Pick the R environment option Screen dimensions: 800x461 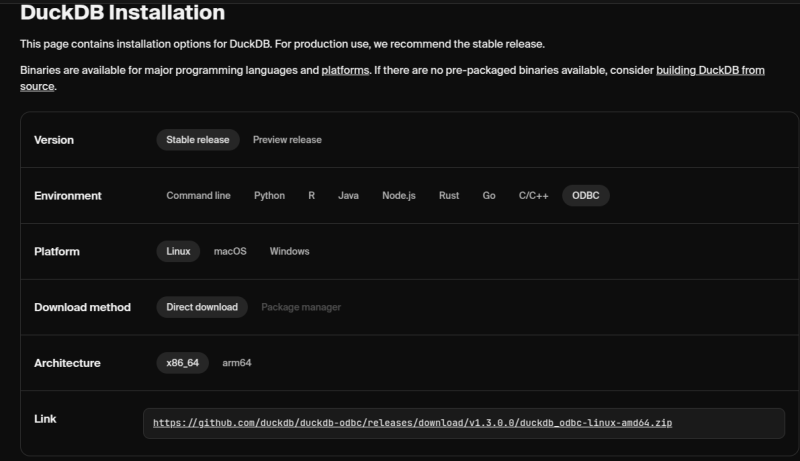pyautogui.click(x=312, y=196)
